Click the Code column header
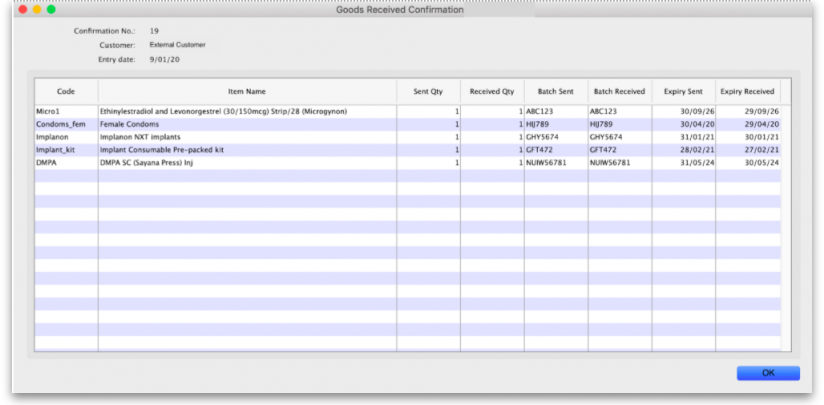This screenshot has width=824, height=405. (66, 91)
